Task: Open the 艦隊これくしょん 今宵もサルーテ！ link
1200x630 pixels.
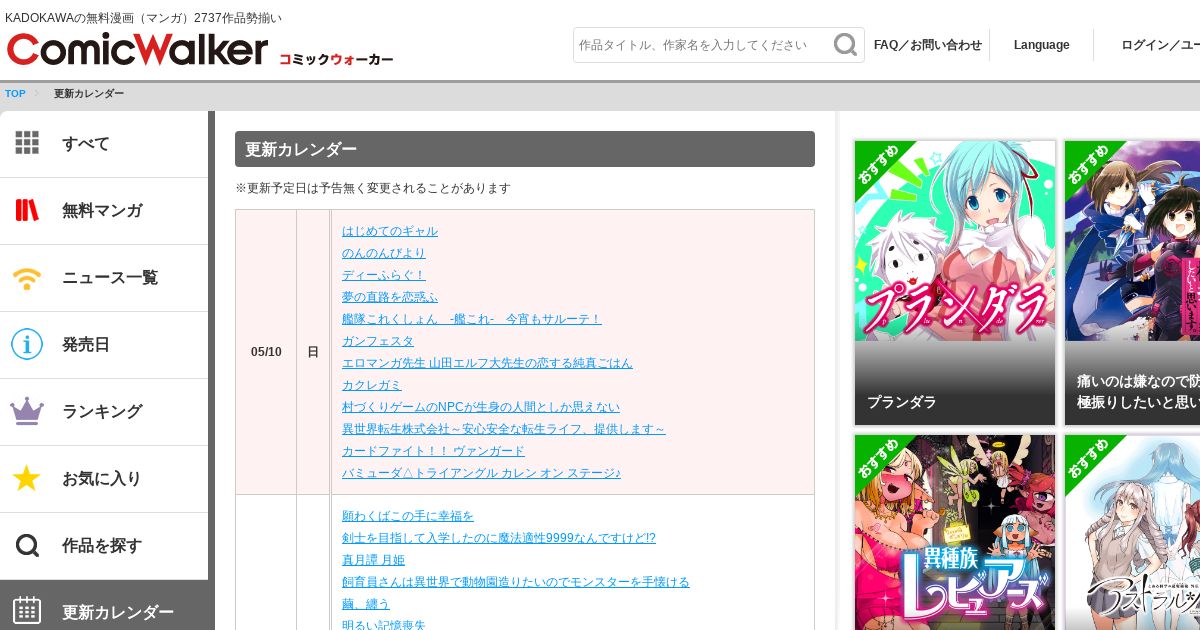Action: tap(472, 319)
